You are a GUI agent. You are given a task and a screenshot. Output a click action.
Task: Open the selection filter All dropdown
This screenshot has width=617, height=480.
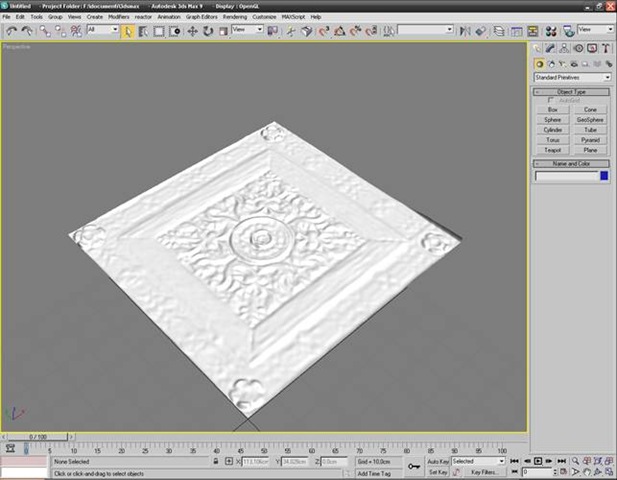(x=102, y=30)
